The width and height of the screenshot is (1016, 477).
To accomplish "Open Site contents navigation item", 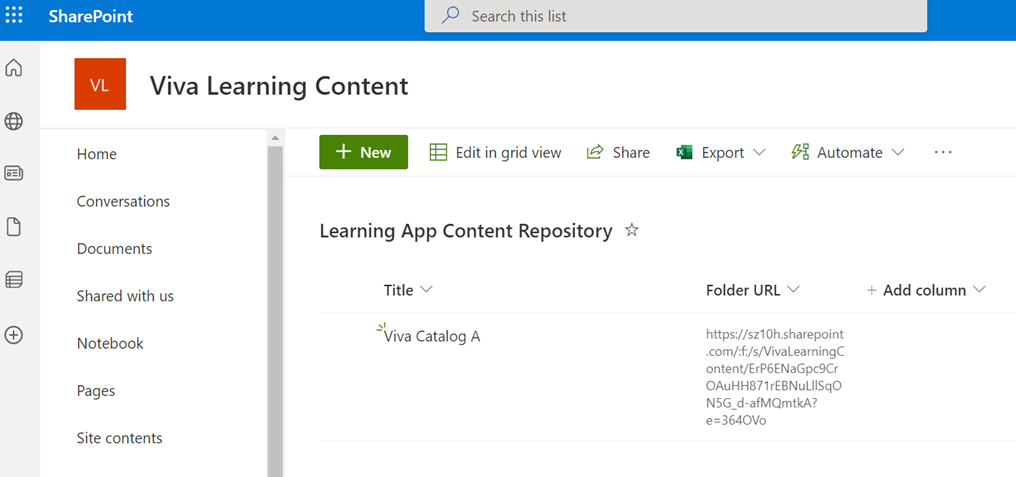I will (x=119, y=438).
